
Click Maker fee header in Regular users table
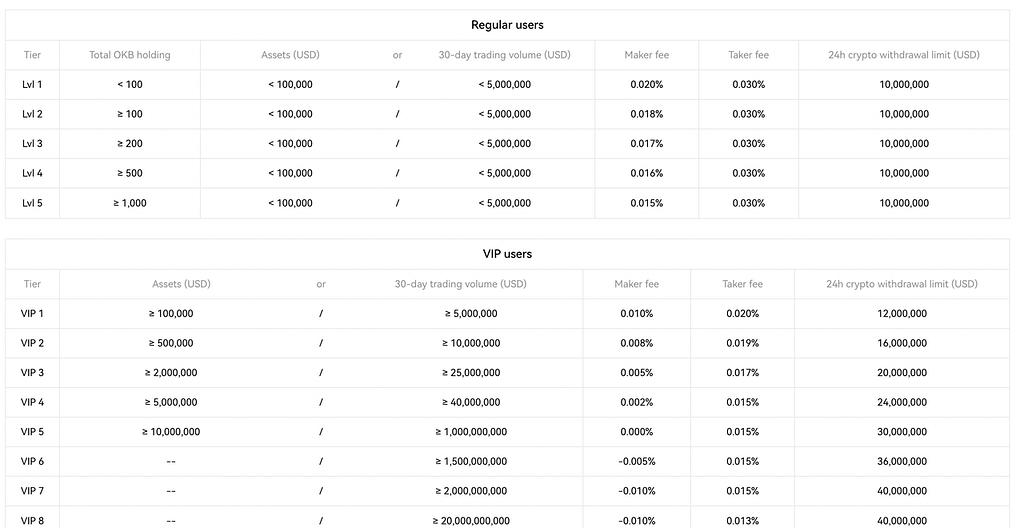(x=646, y=55)
